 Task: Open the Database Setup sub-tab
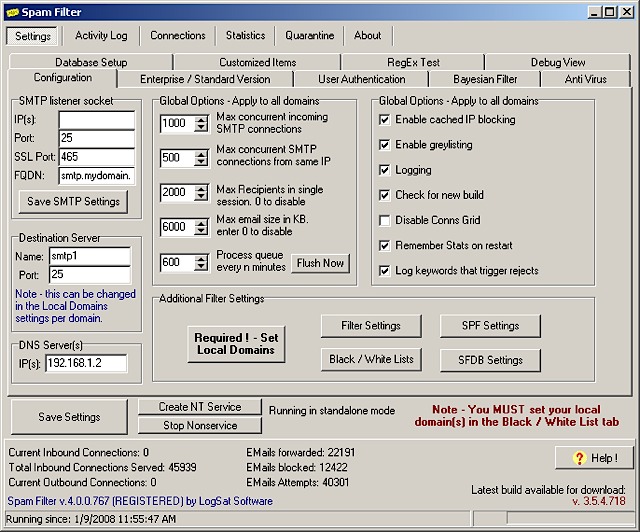click(x=91, y=62)
